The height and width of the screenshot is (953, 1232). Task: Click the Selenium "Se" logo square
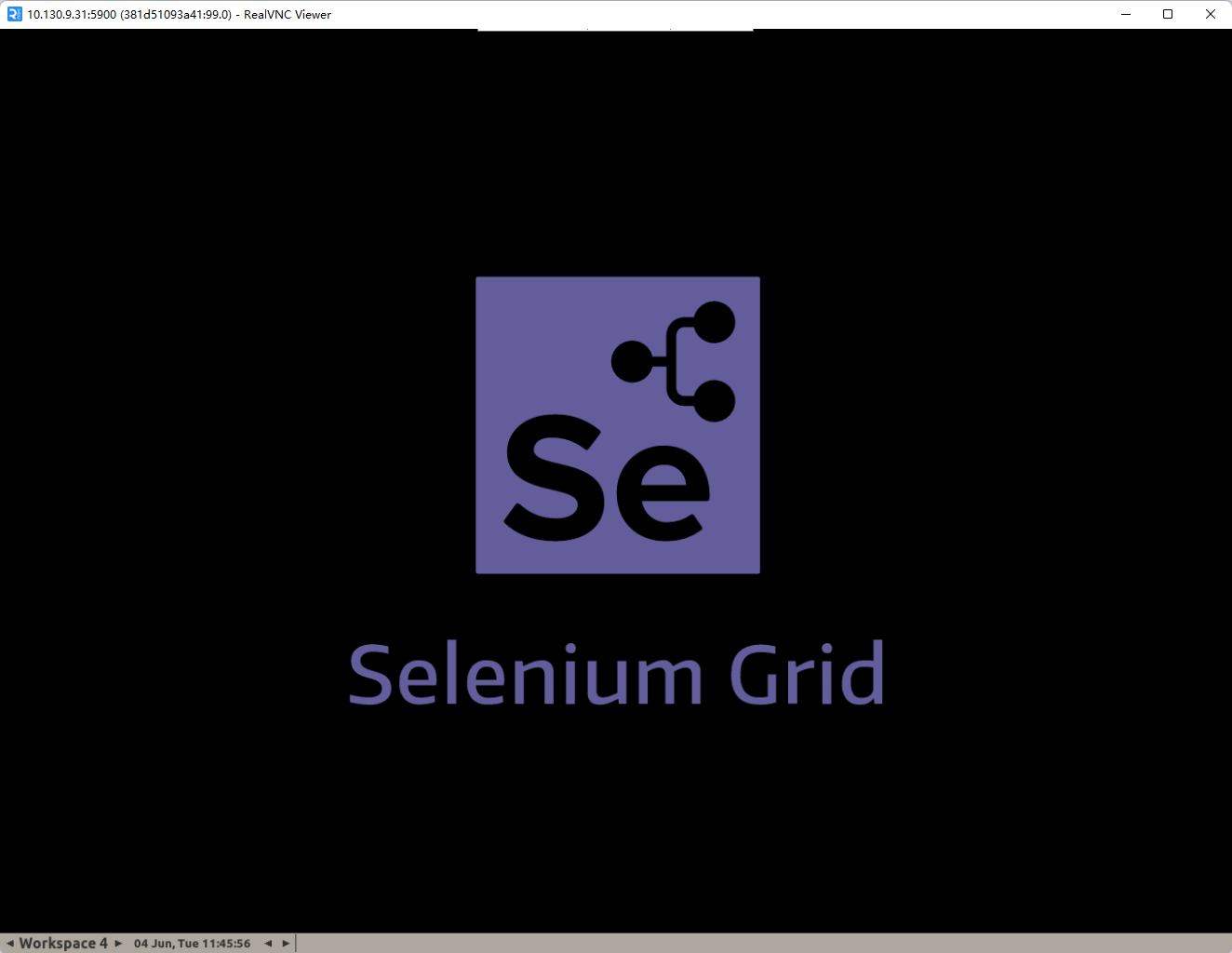click(617, 423)
